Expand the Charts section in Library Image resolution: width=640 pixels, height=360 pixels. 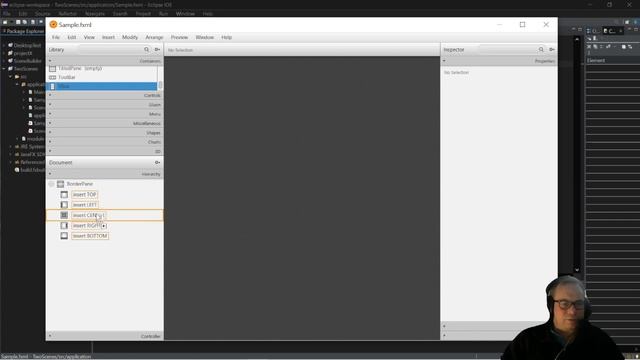tap(105, 142)
